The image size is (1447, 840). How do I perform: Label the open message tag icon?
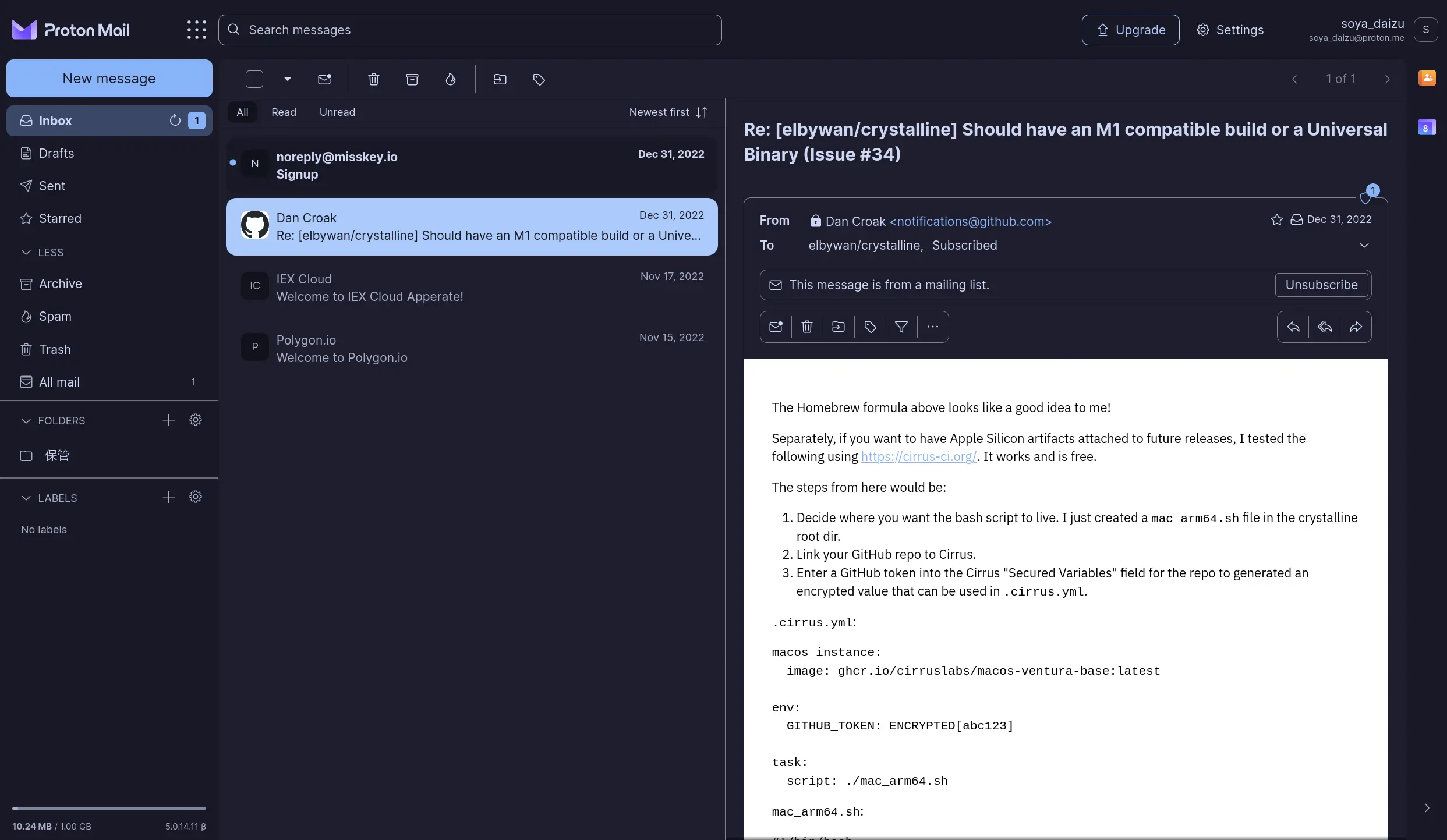click(x=870, y=327)
